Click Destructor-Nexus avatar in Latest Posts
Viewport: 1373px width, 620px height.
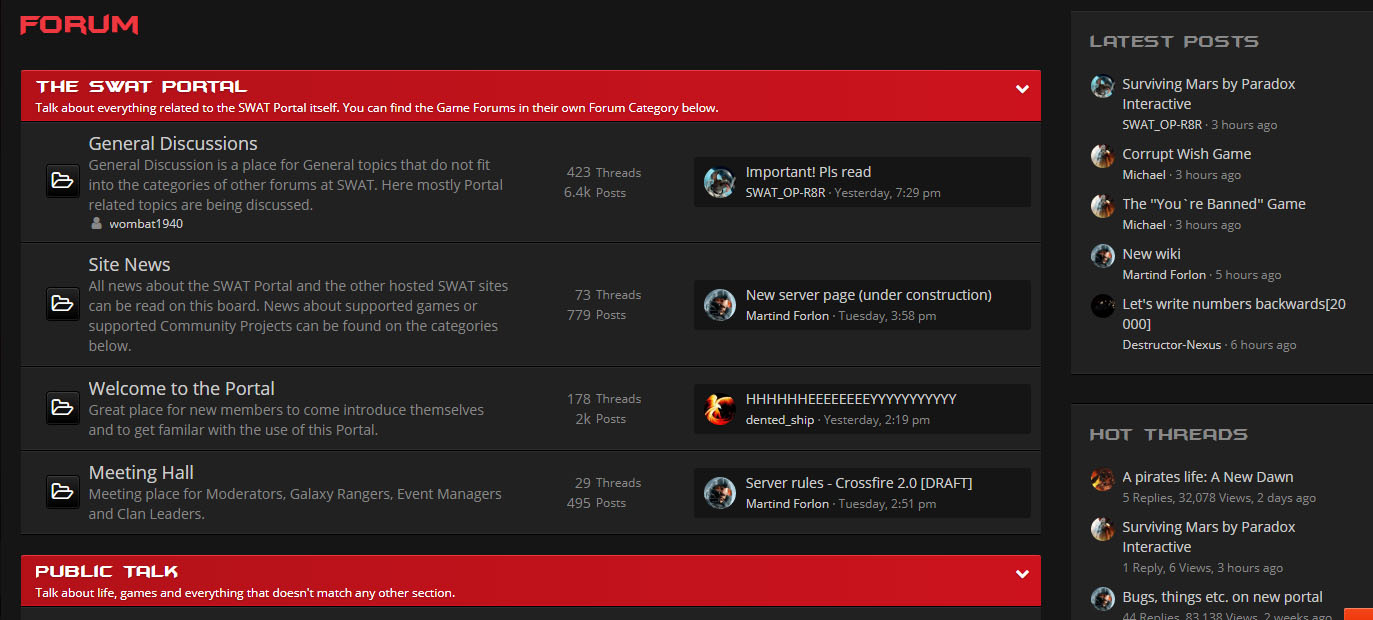pos(1102,305)
